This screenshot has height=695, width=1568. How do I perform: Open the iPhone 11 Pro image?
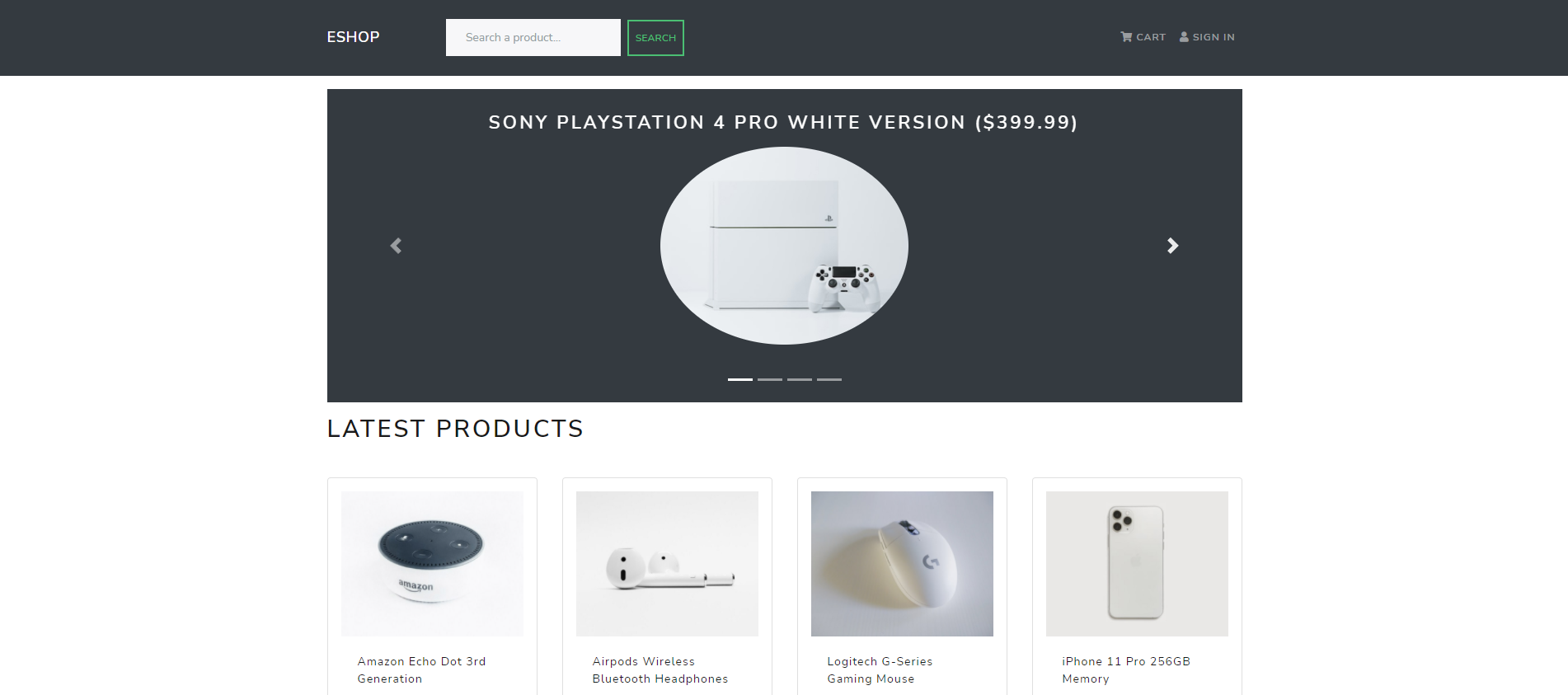tap(1137, 564)
